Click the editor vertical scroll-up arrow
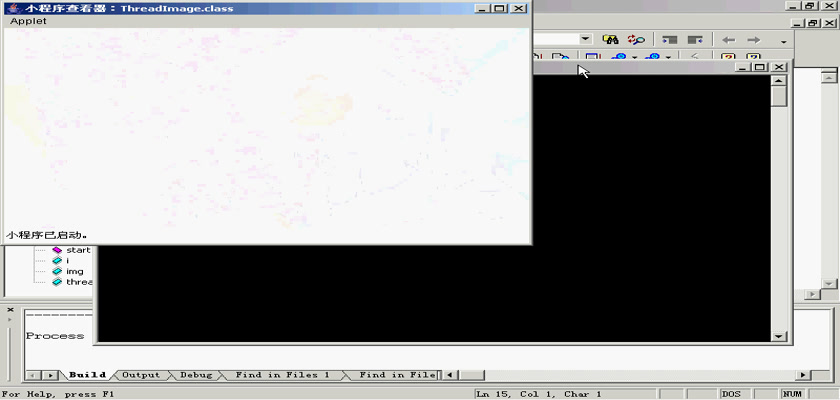 pyautogui.click(x=829, y=77)
